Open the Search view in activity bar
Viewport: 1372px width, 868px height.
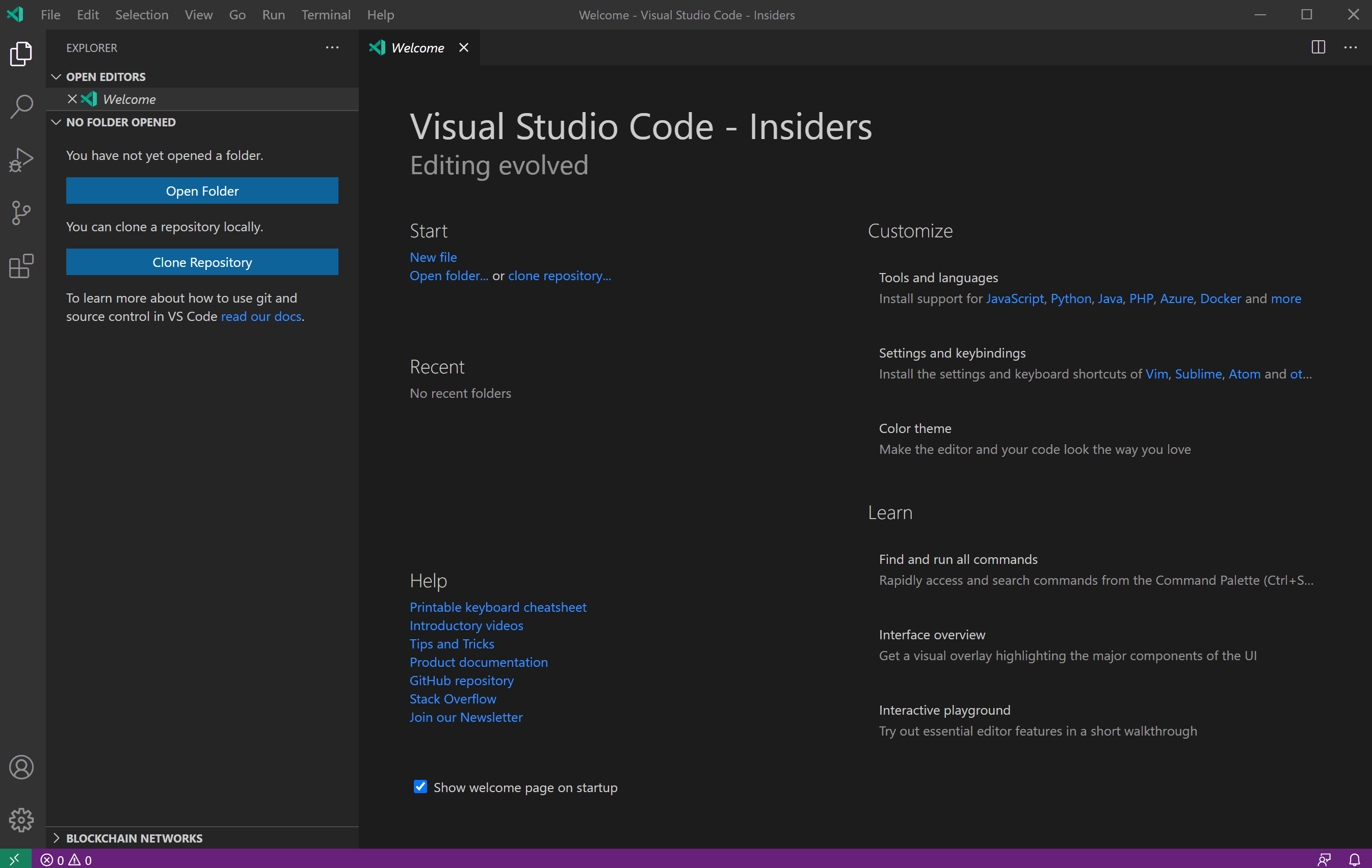[x=21, y=106]
